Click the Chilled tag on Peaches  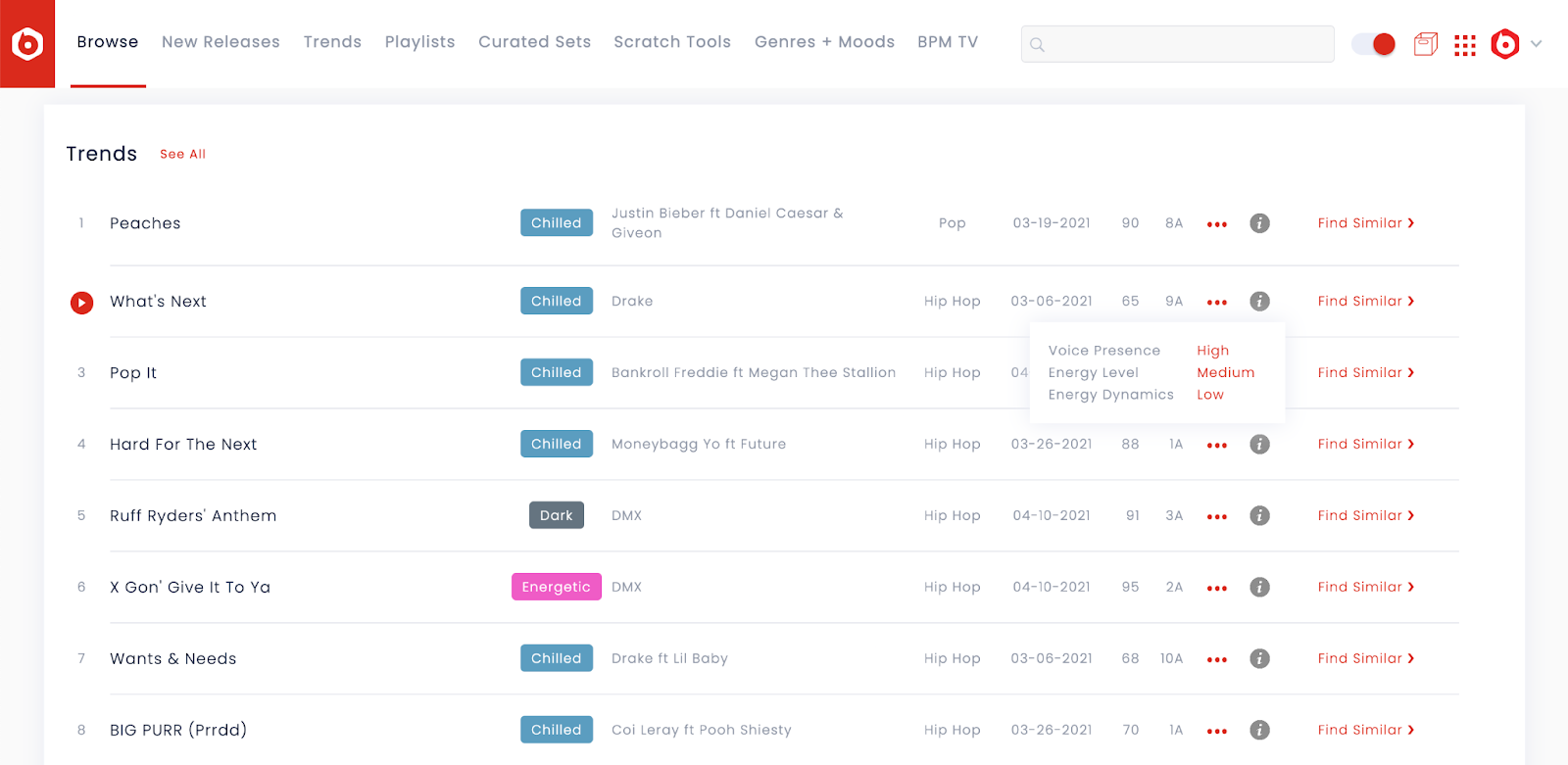point(557,223)
